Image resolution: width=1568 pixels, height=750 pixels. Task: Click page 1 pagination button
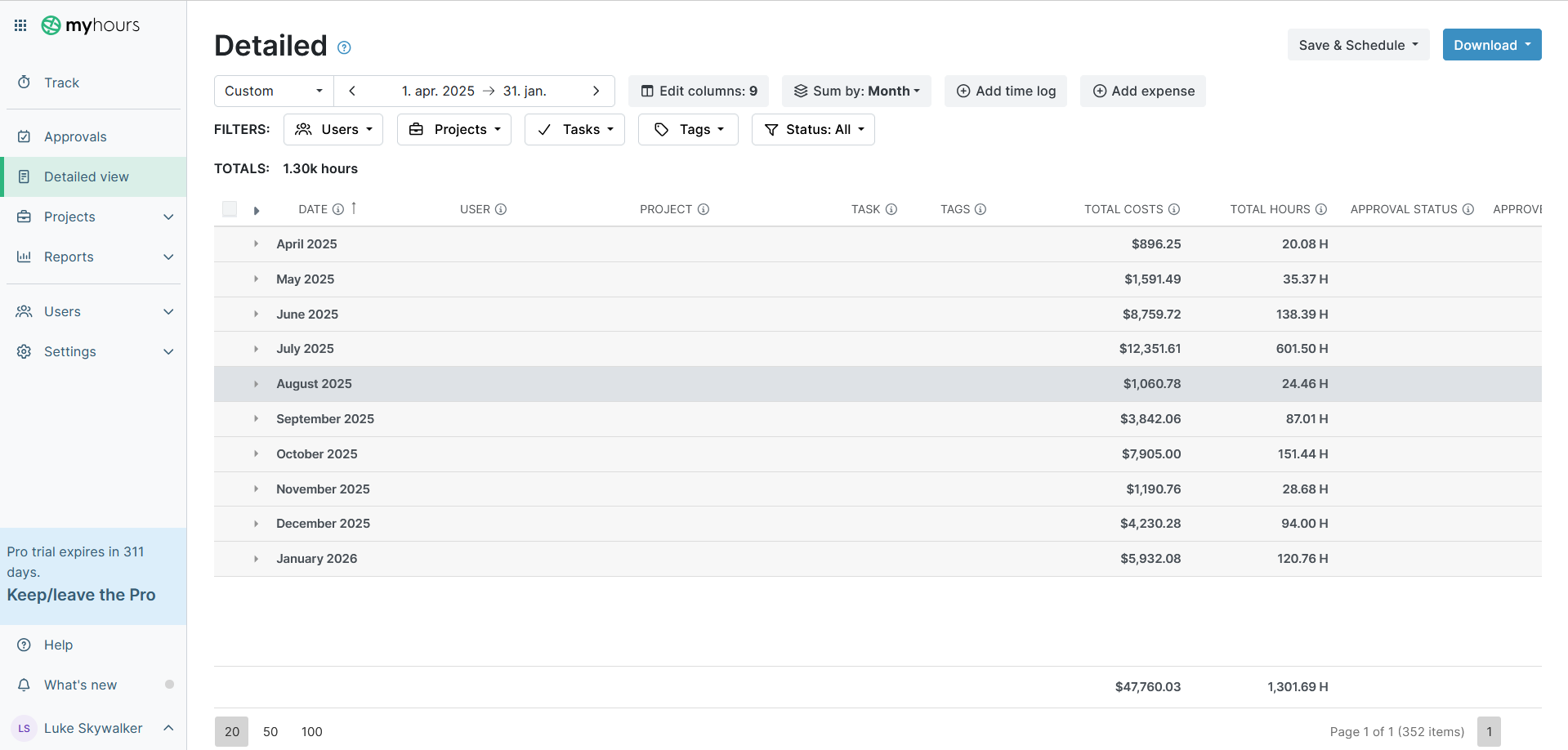(1489, 731)
